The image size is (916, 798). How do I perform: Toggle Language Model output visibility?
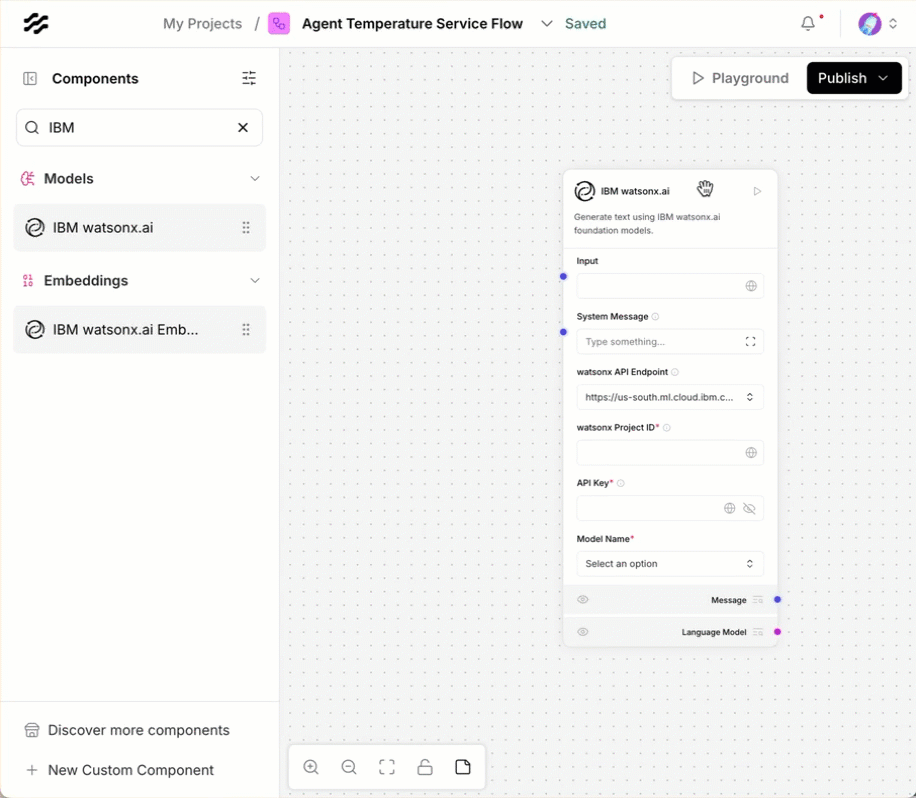[583, 632]
